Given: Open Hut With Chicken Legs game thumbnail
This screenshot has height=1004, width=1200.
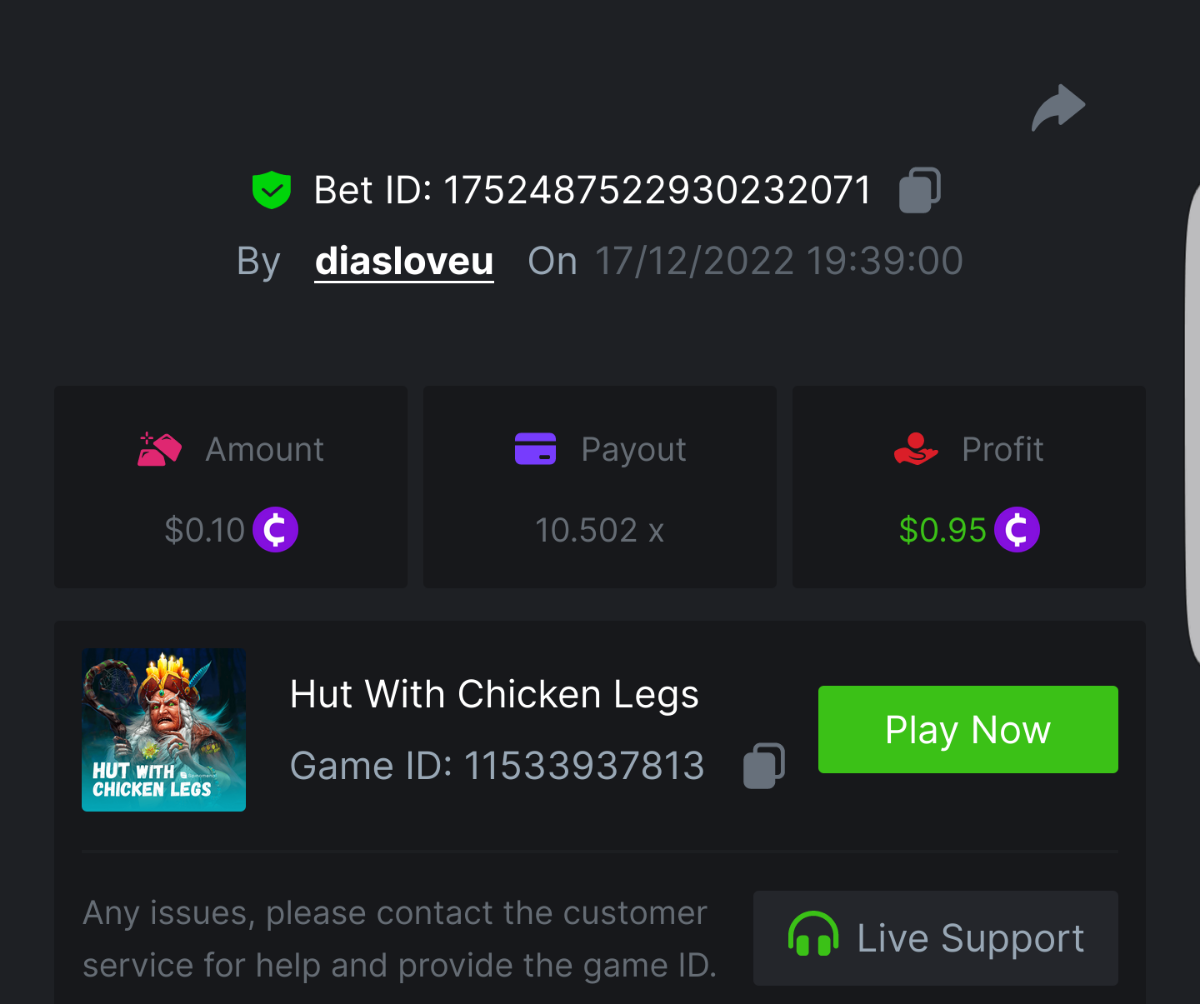Looking at the screenshot, I should click(x=164, y=730).
